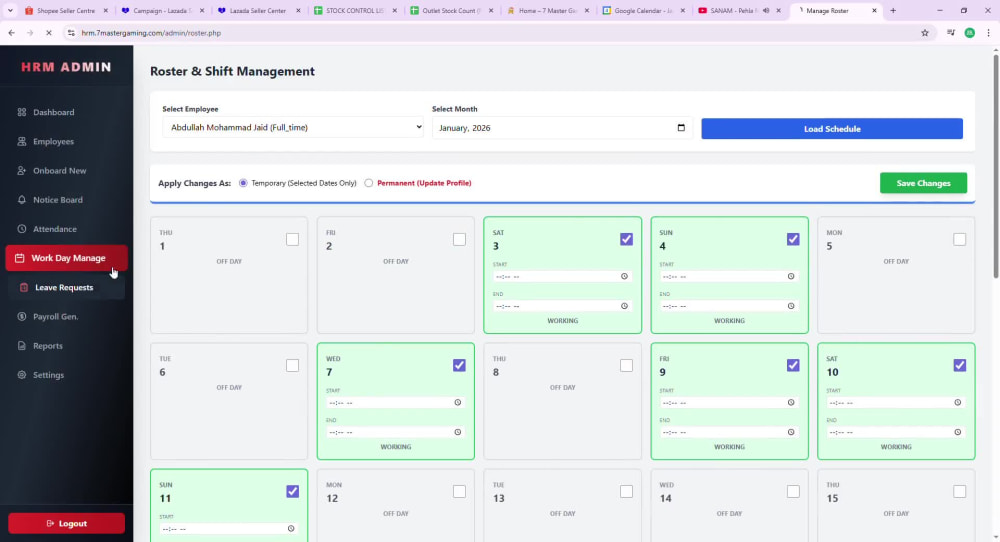Click Wed 7 start time field
The width and height of the screenshot is (1000, 542).
(x=395, y=403)
